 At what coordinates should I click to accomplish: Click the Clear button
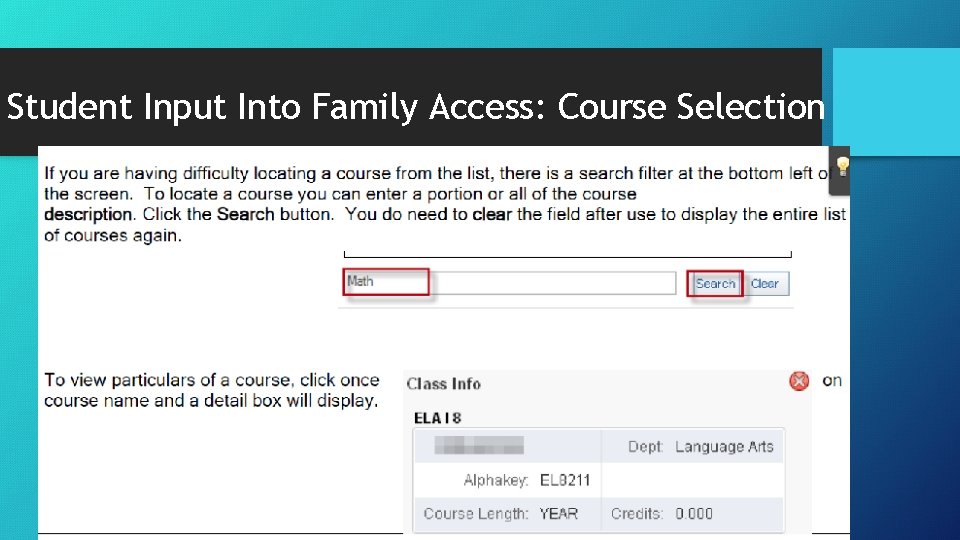coord(765,283)
